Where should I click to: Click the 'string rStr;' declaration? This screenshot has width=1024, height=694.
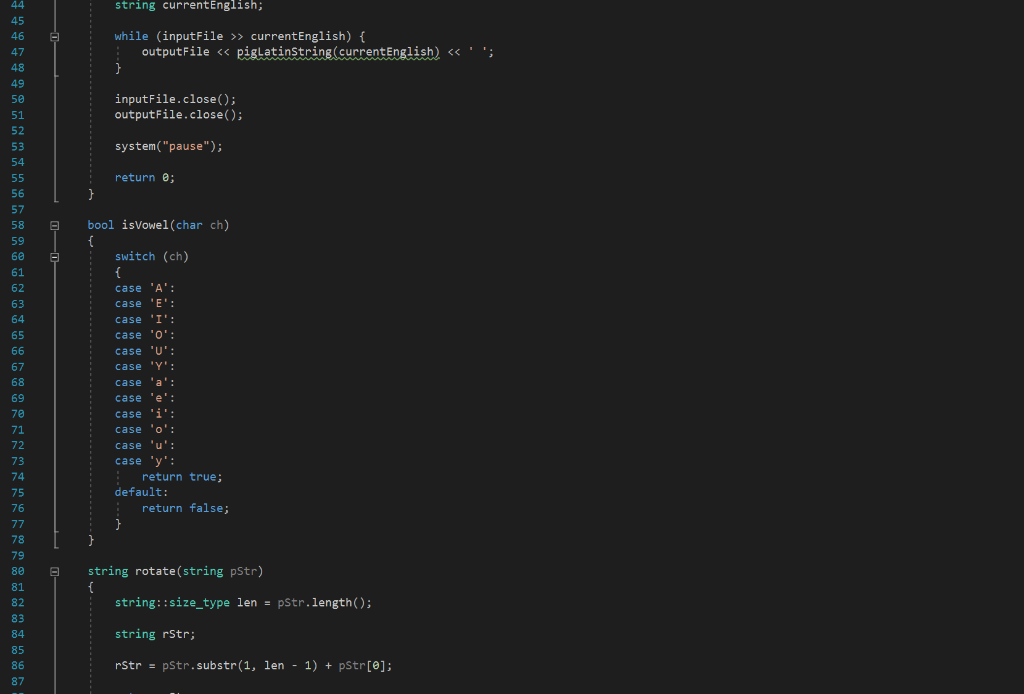[155, 634]
